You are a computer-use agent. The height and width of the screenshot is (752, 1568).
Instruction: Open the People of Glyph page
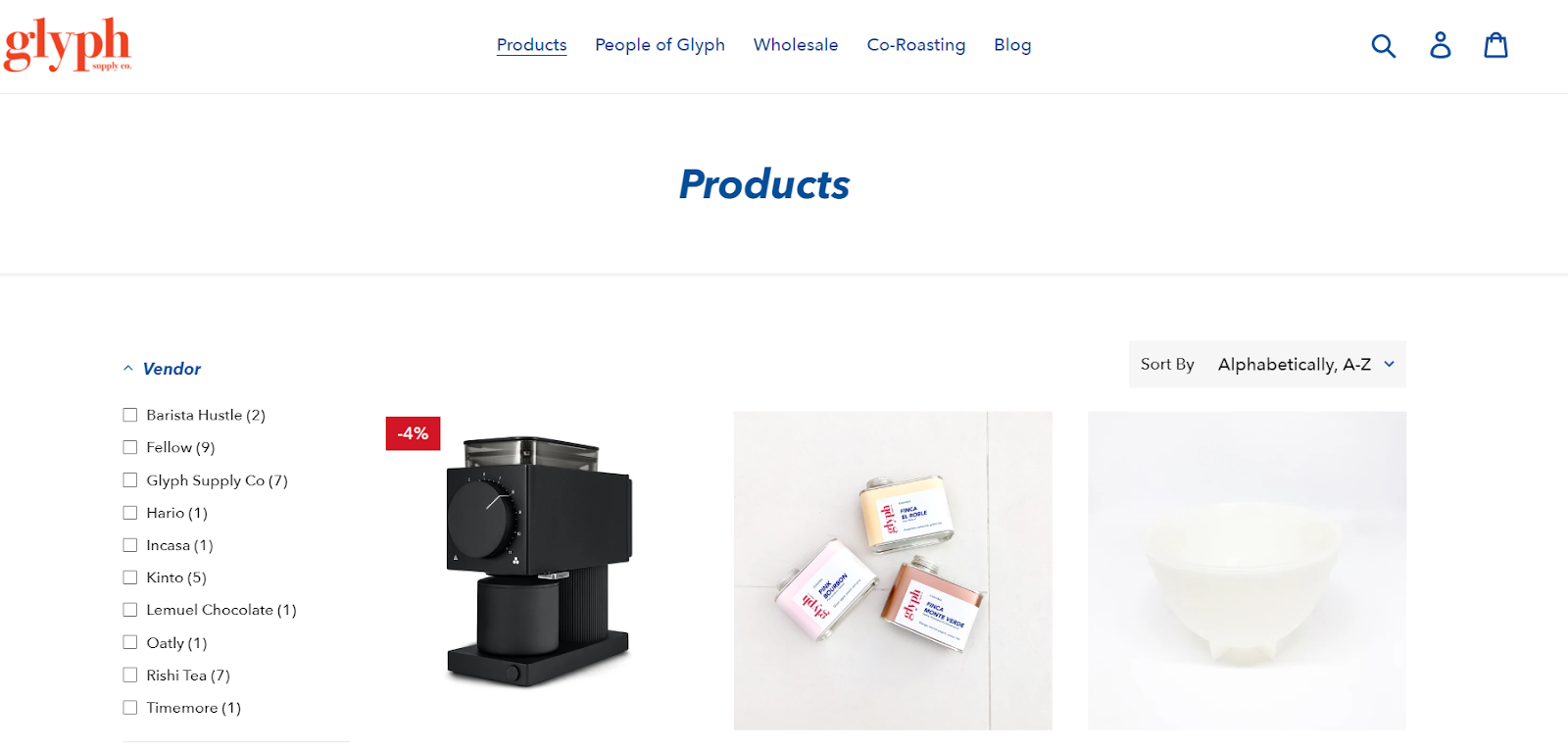[x=660, y=45]
